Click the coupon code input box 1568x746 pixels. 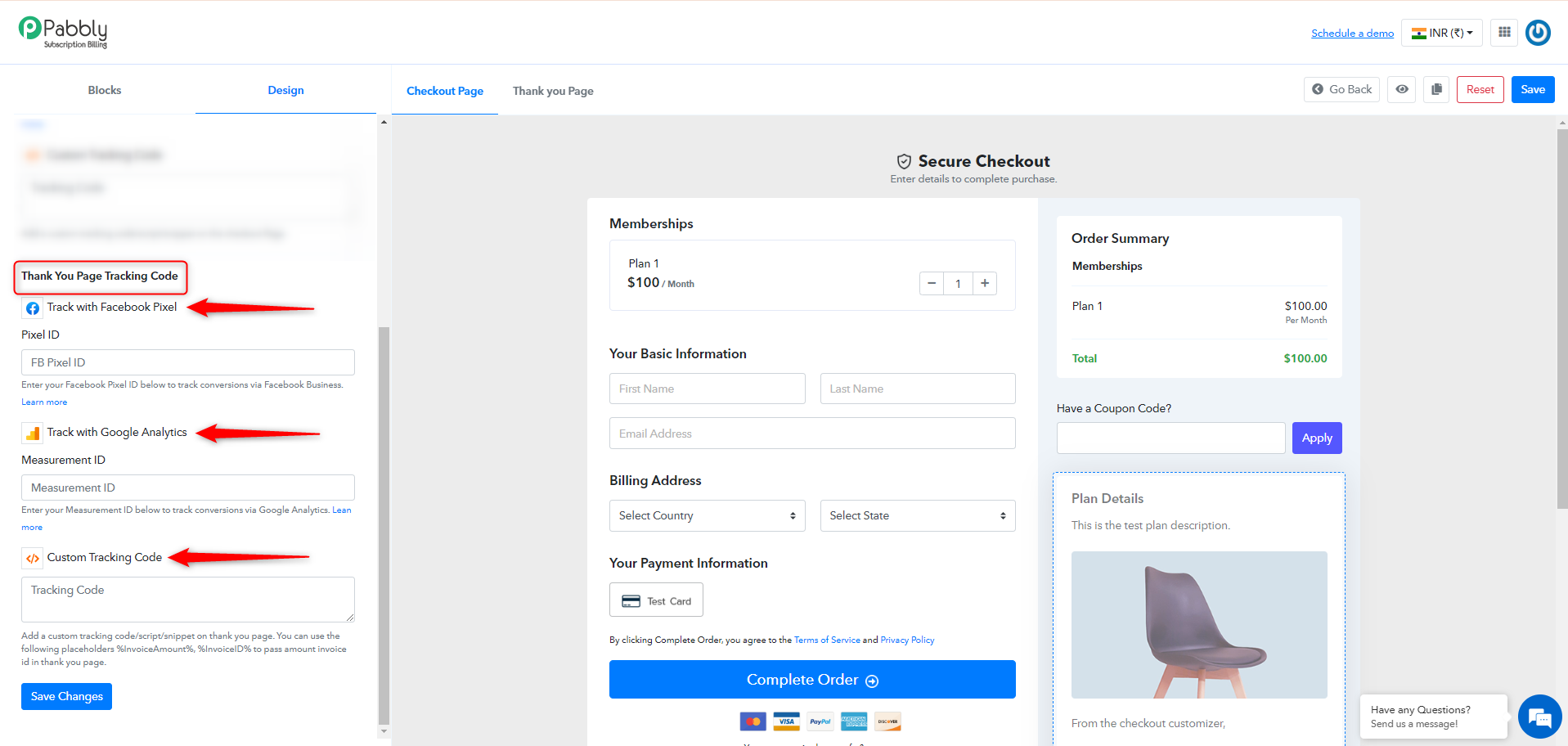(x=1170, y=438)
